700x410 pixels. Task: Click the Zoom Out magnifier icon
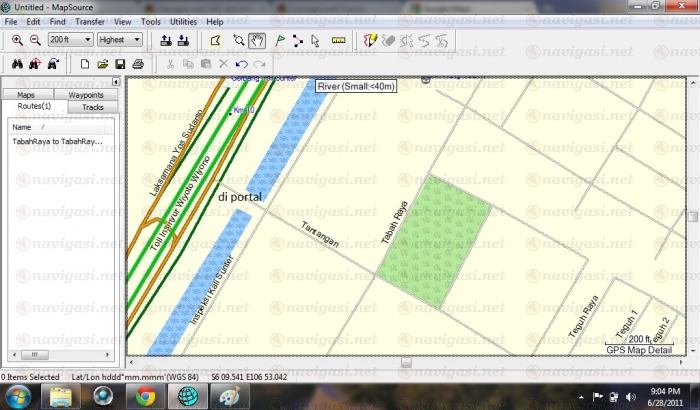pos(34,40)
